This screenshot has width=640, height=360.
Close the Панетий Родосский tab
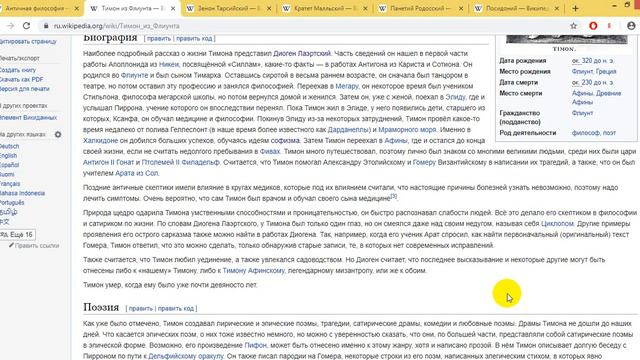461,8
